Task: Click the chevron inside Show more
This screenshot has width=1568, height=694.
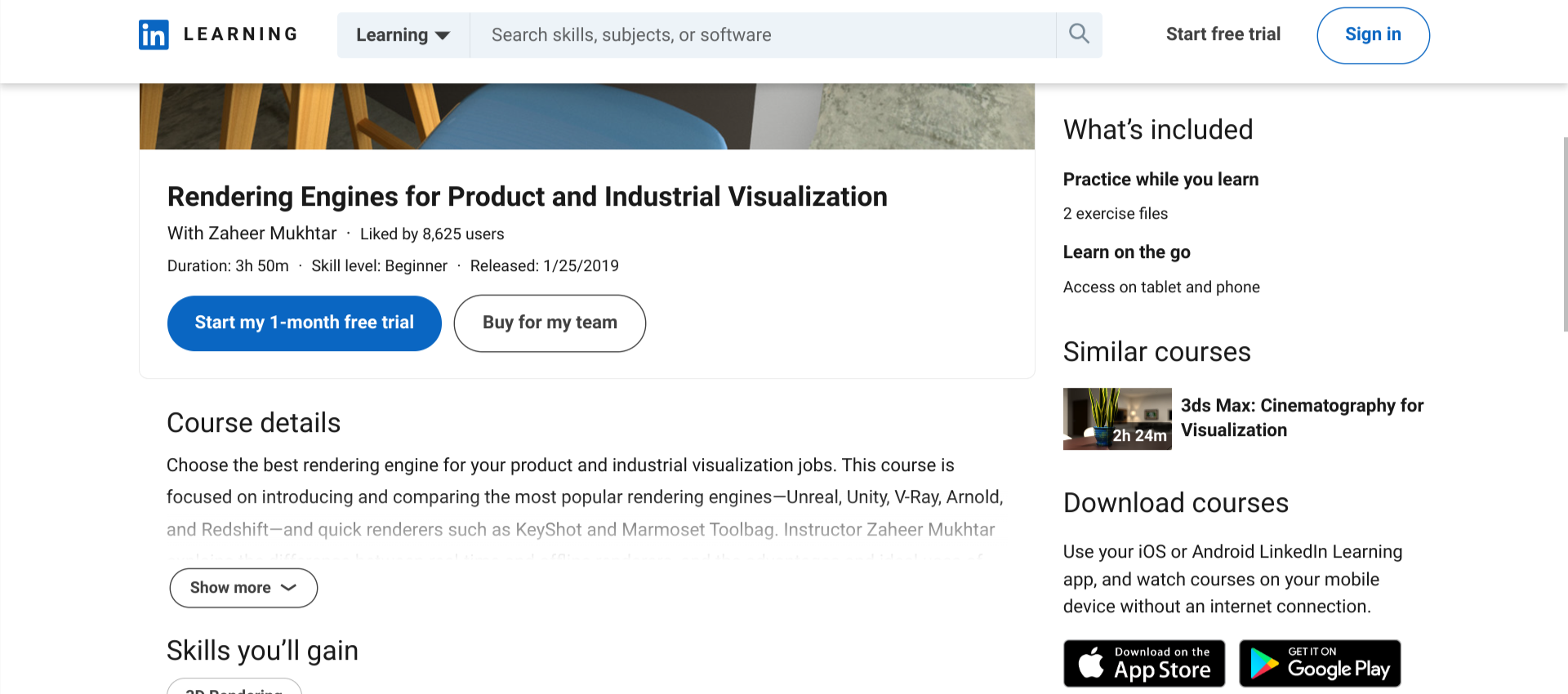Action: click(288, 588)
